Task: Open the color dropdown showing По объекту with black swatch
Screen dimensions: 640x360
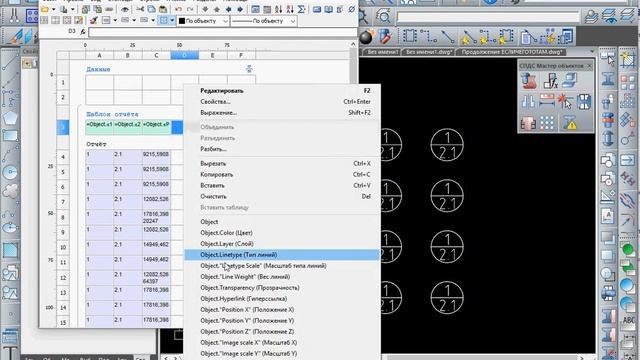Action: [203, 21]
